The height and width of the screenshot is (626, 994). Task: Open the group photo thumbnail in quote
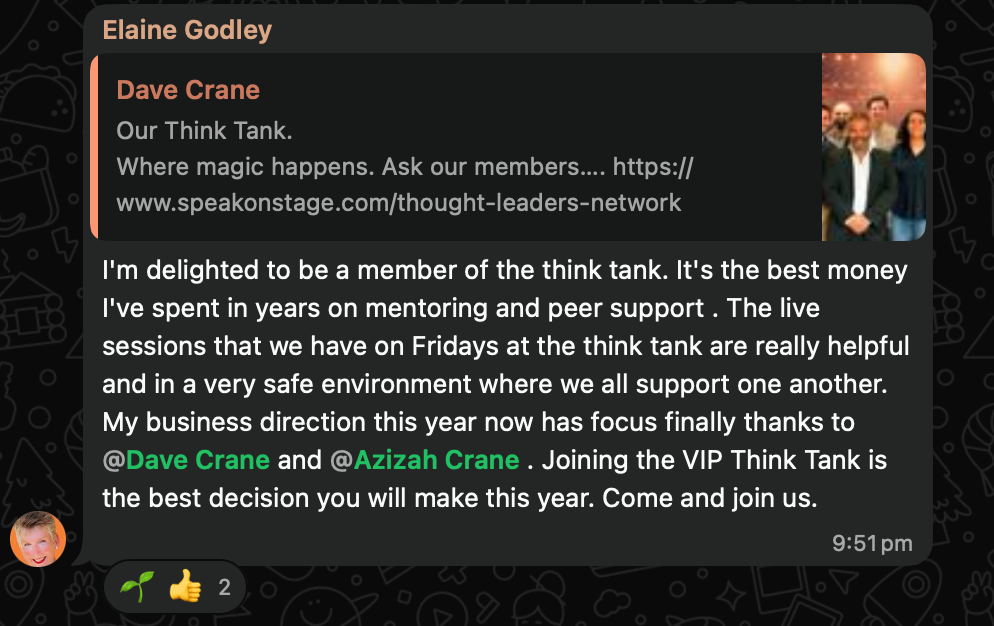tap(873, 147)
